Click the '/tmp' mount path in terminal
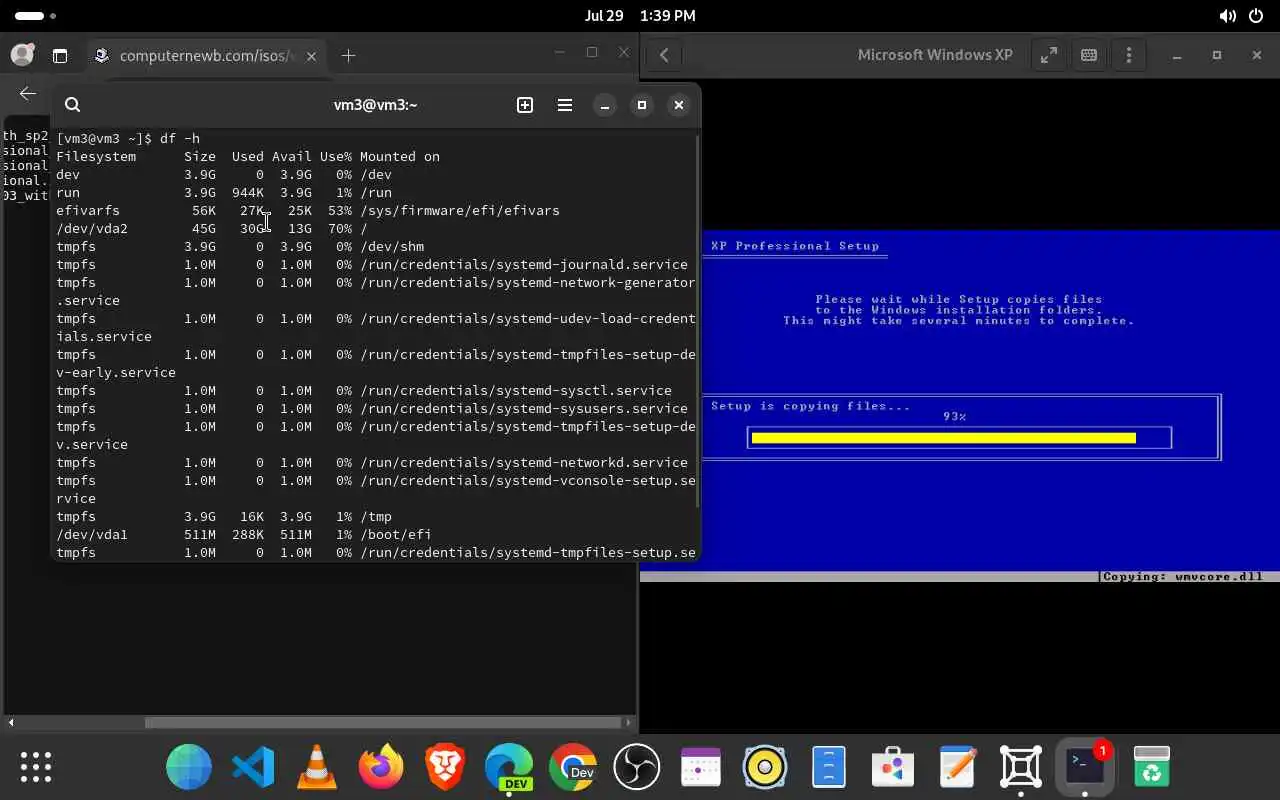Screen dimensions: 1280x800 pyautogui.click(x=376, y=516)
